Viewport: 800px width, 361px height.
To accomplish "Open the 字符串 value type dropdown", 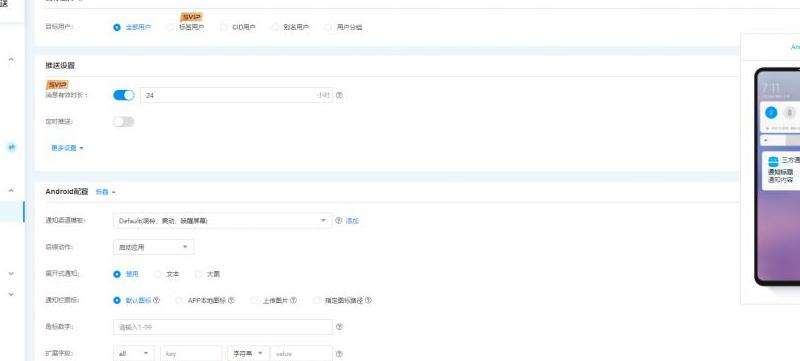I will tap(248, 353).
